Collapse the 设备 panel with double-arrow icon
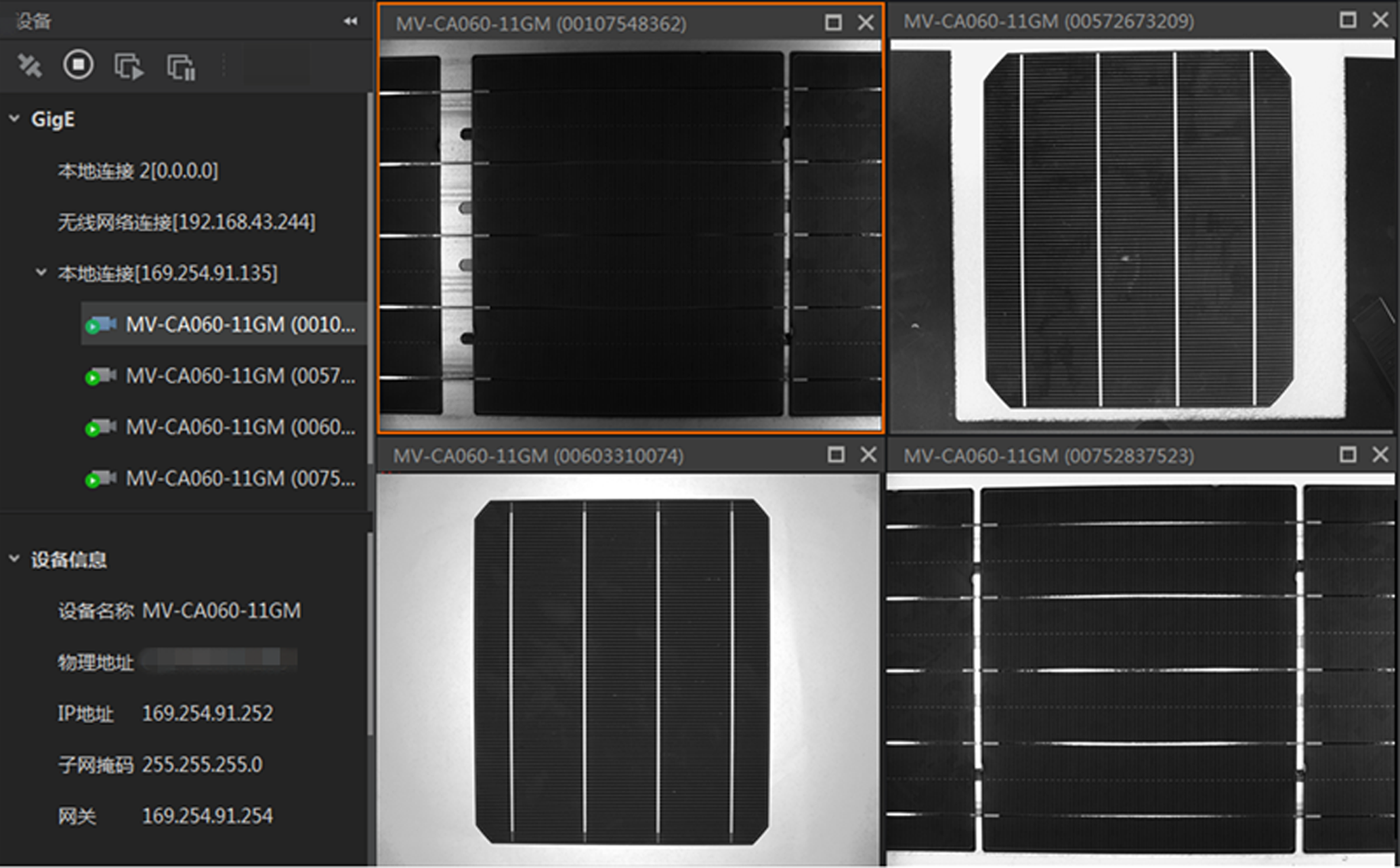Image resolution: width=1400 pixels, height=868 pixels. click(349, 21)
